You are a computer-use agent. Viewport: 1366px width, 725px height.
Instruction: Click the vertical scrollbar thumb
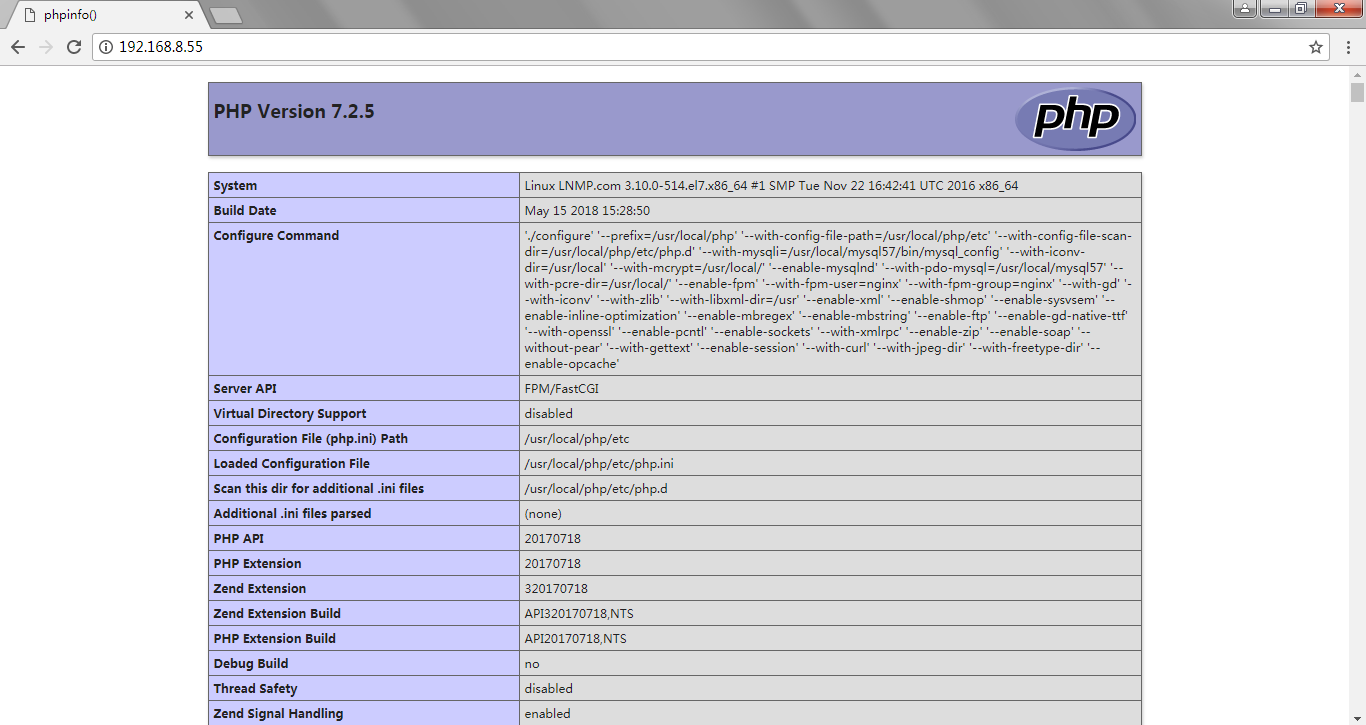(1357, 93)
